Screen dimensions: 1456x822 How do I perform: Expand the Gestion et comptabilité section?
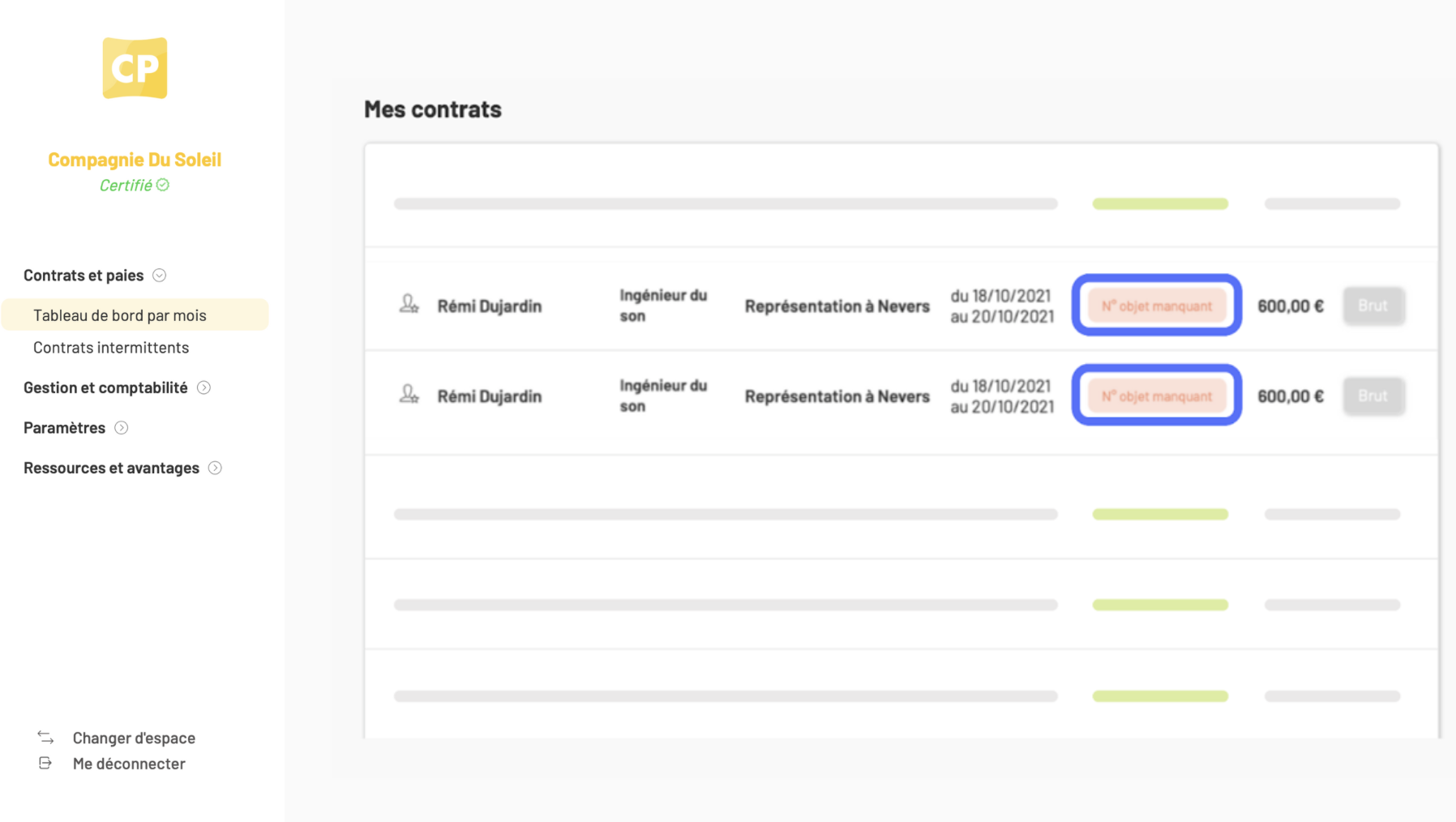point(204,387)
